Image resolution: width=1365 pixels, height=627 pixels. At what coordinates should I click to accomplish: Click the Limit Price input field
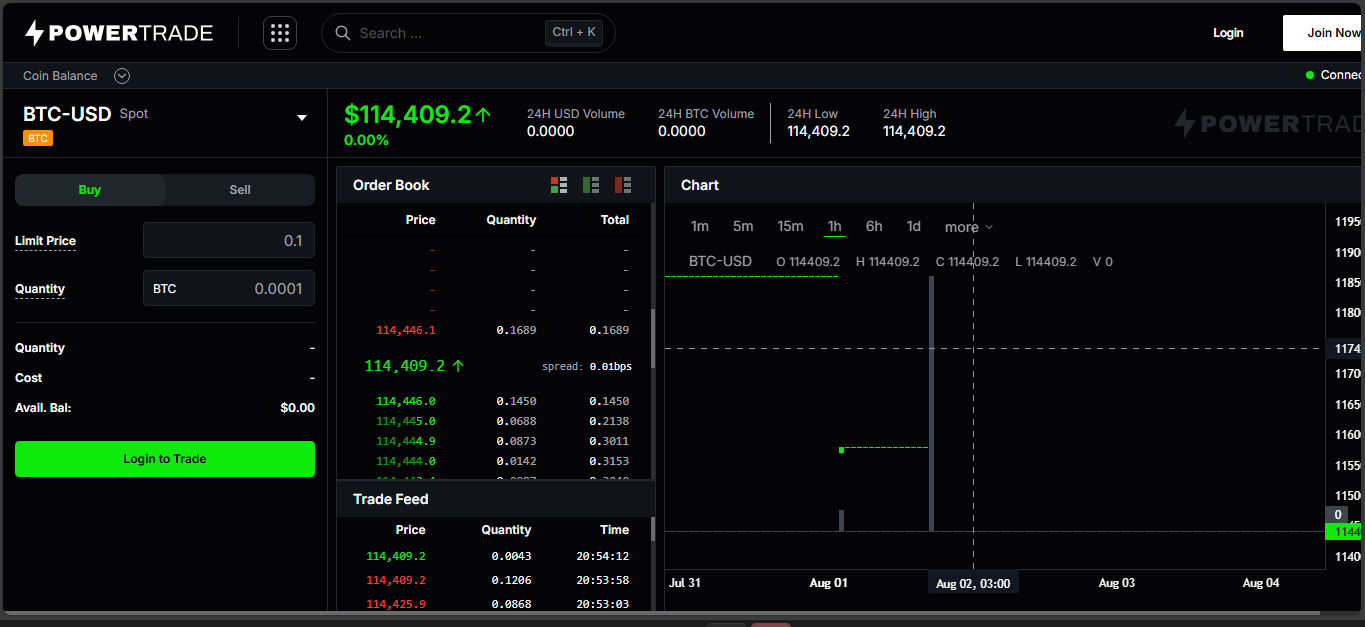tap(229, 241)
